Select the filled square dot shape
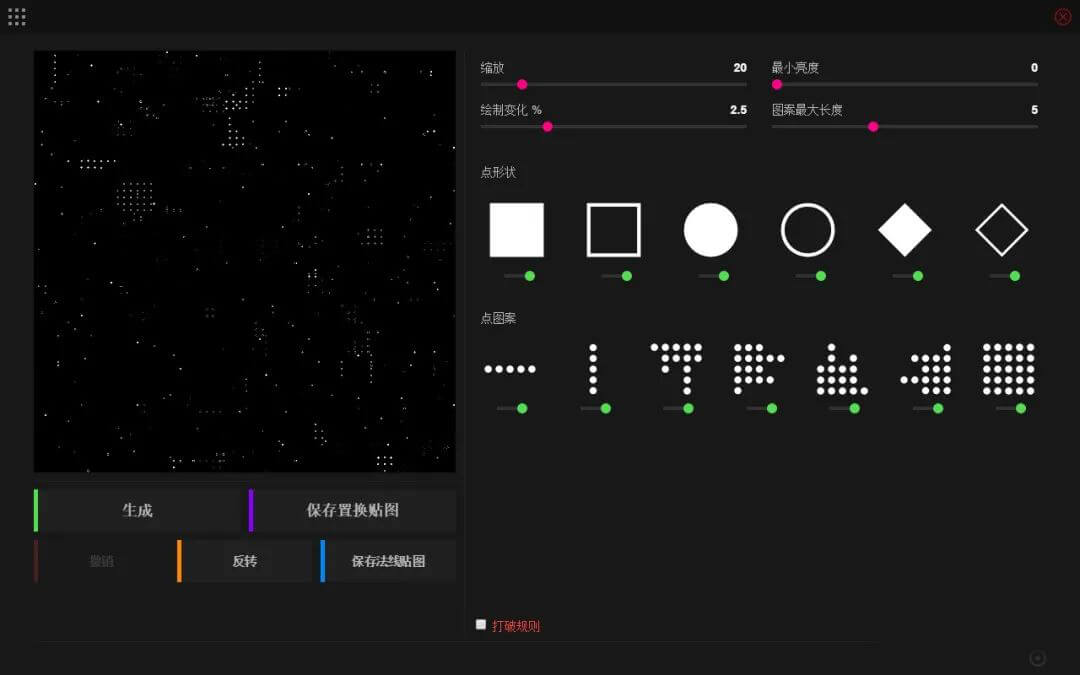 516,230
